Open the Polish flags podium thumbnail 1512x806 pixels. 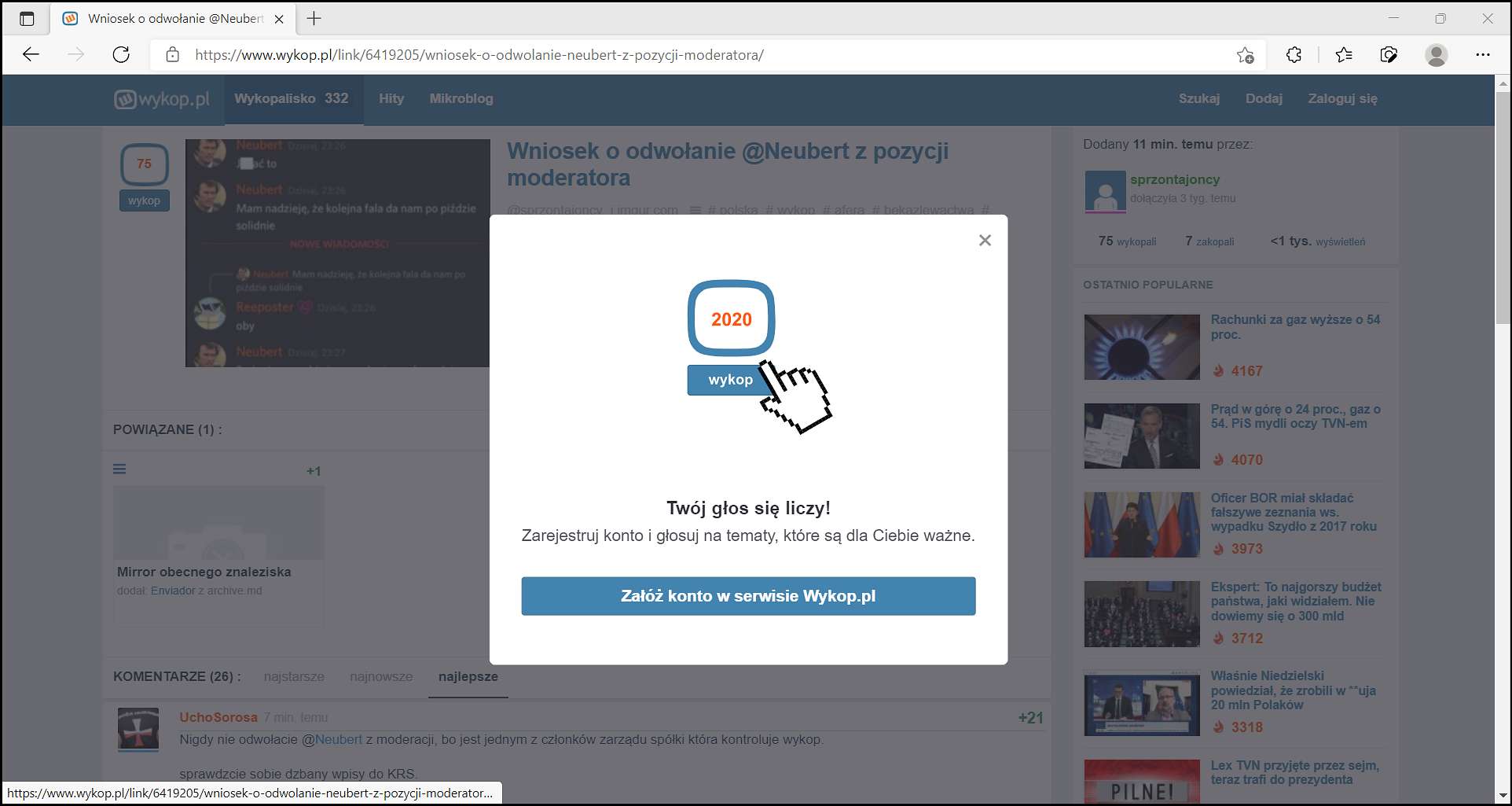1142,524
